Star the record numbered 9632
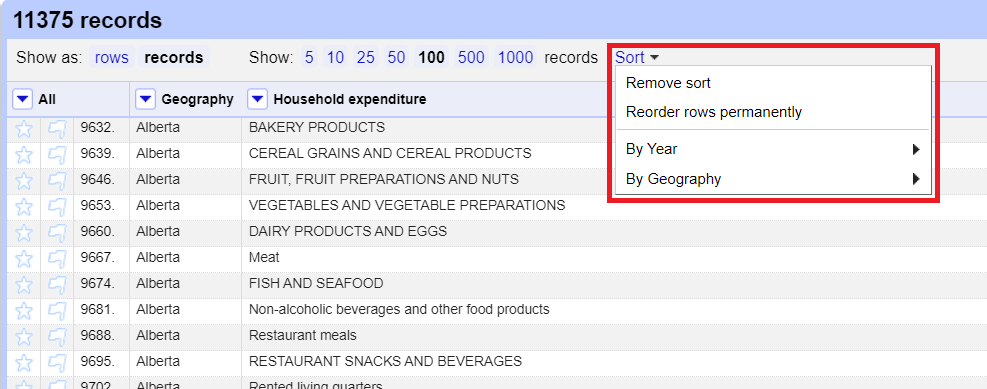The width and height of the screenshot is (987, 389). coord(23,129)
